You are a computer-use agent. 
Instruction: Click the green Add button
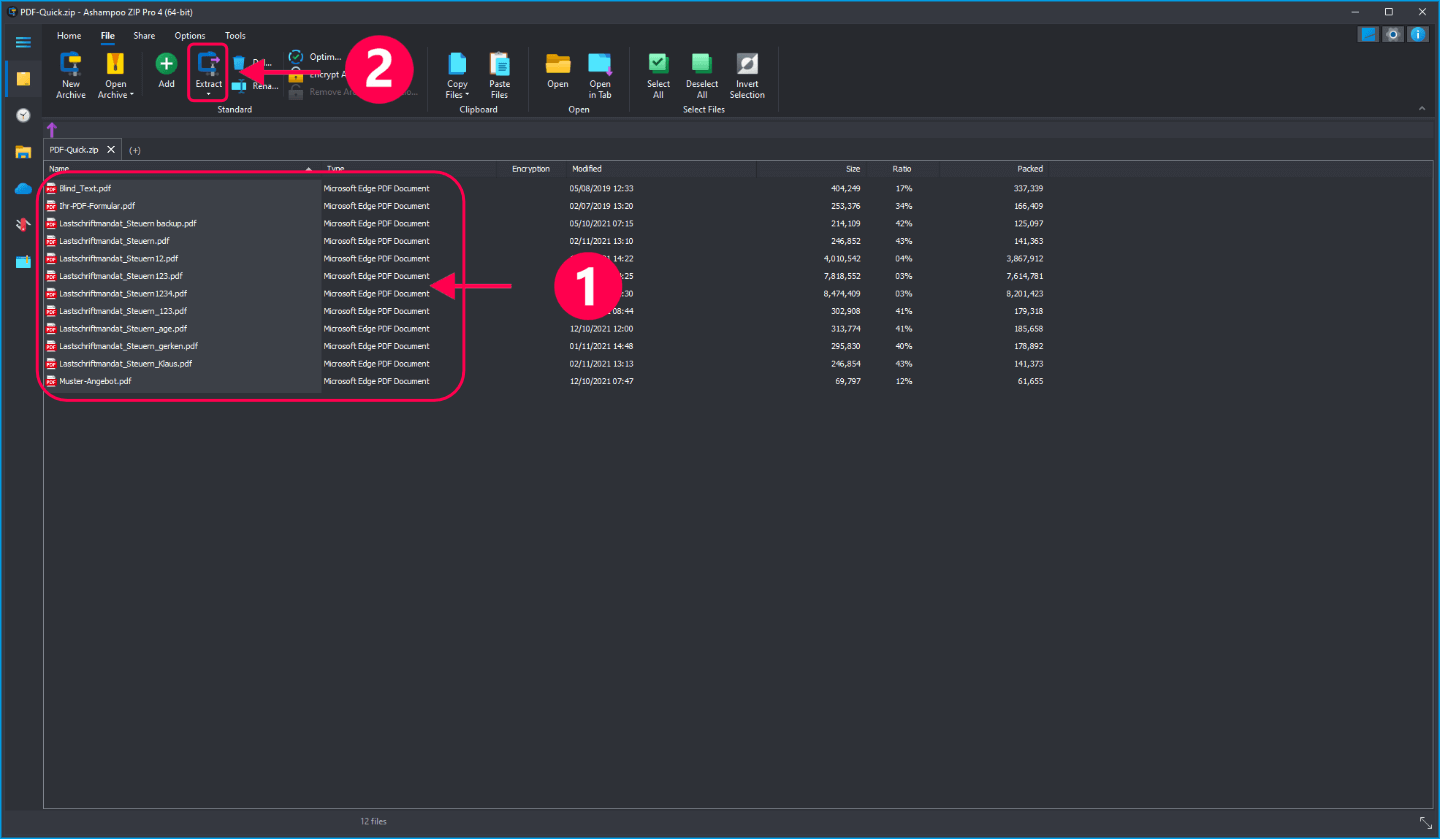166,64
